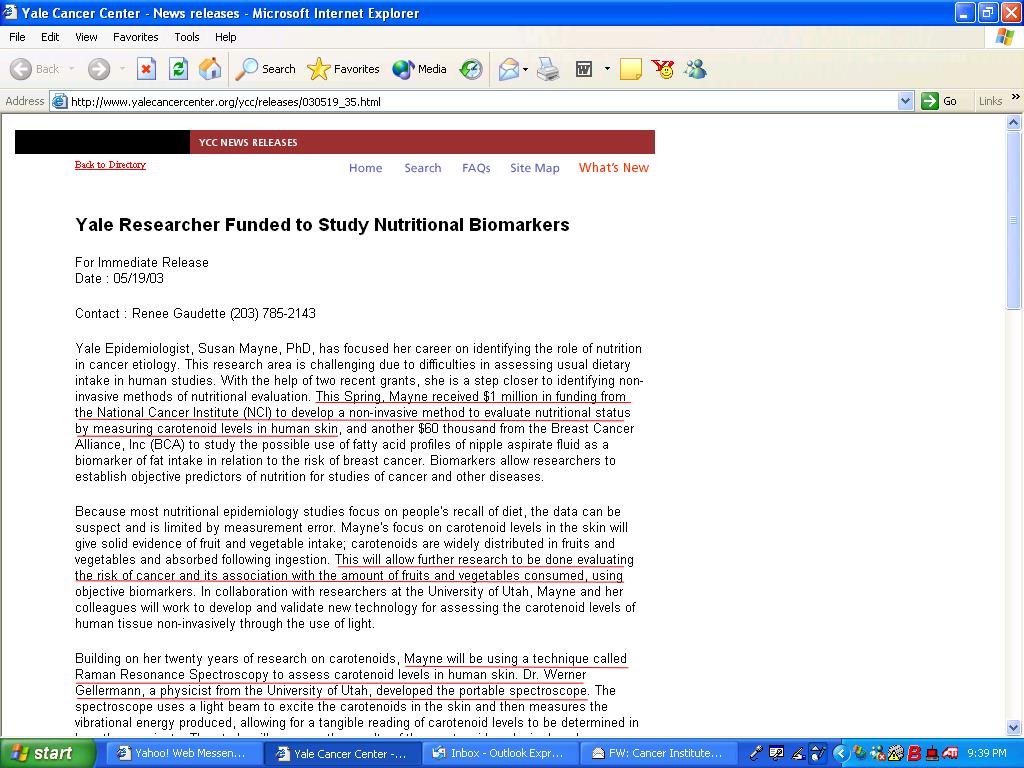Click the yellow note toolbar icon
1024x768 pixels.
click(x=630, y=69)
